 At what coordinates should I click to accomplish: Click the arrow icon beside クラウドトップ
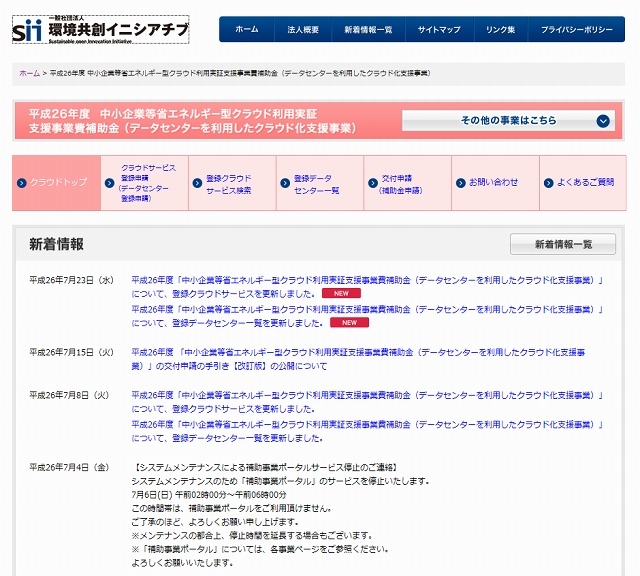click(22, 183)
